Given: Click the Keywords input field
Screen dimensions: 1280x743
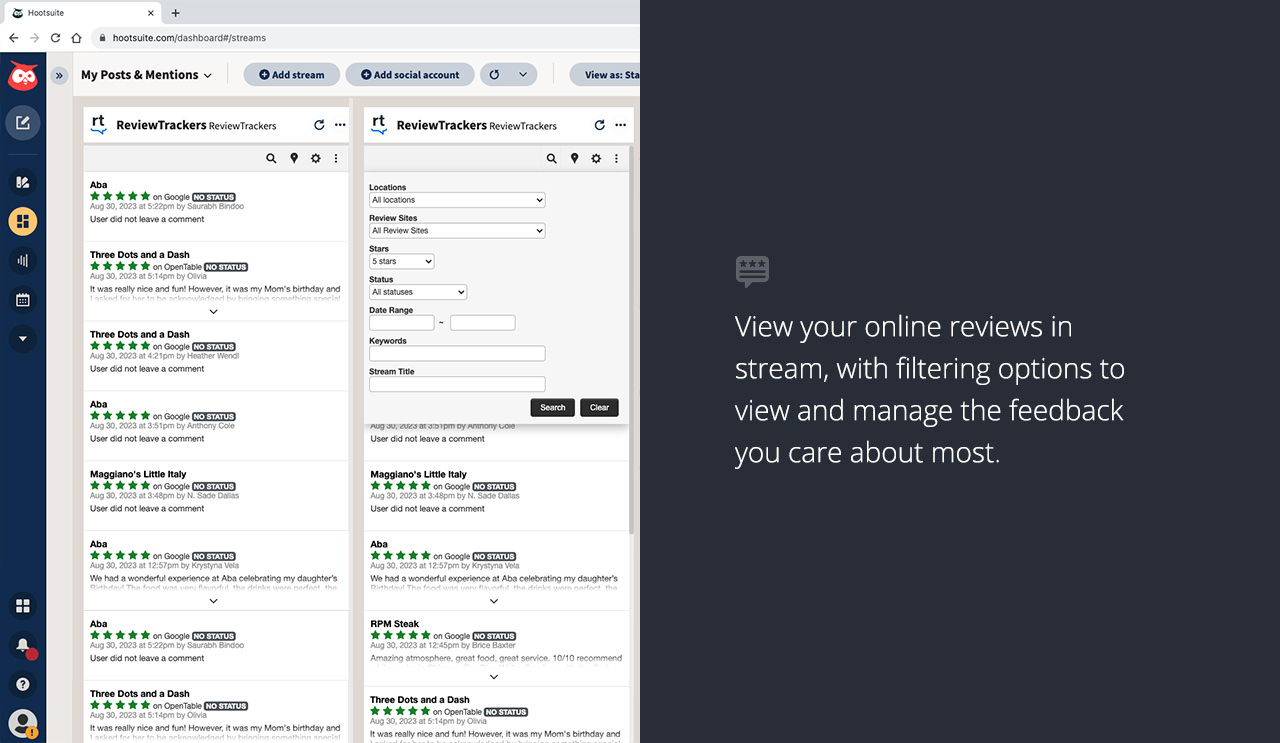Looking at the screenshot, I should point(457,353).
